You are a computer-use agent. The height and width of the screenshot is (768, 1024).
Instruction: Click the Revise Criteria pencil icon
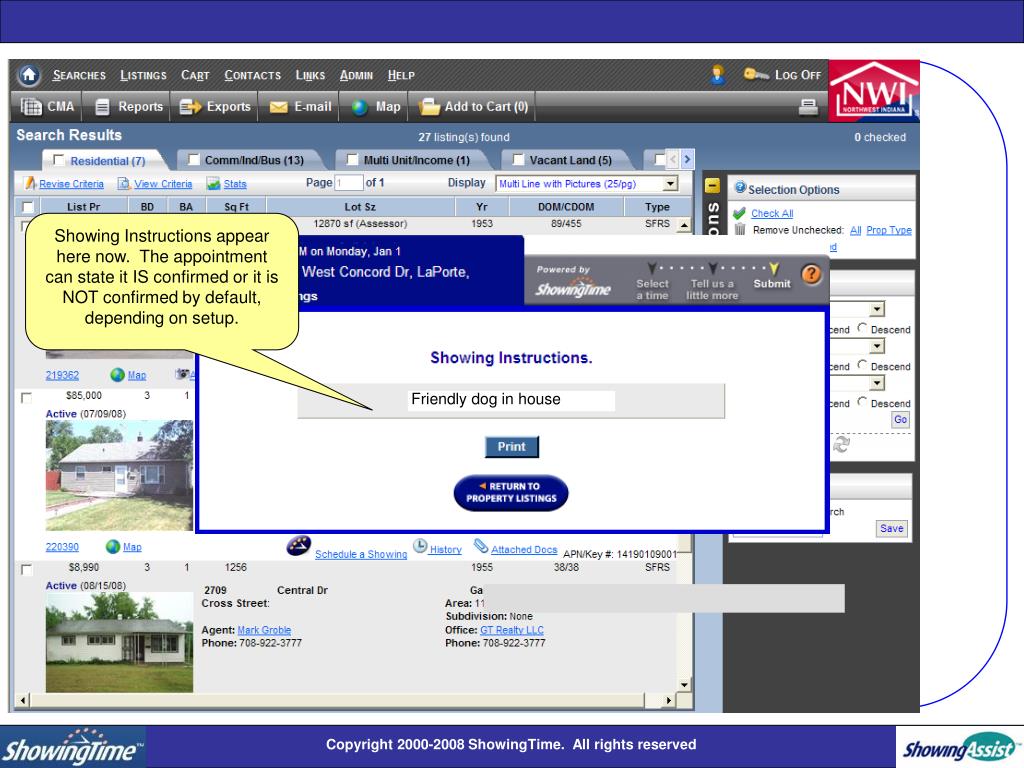[30, 184]
